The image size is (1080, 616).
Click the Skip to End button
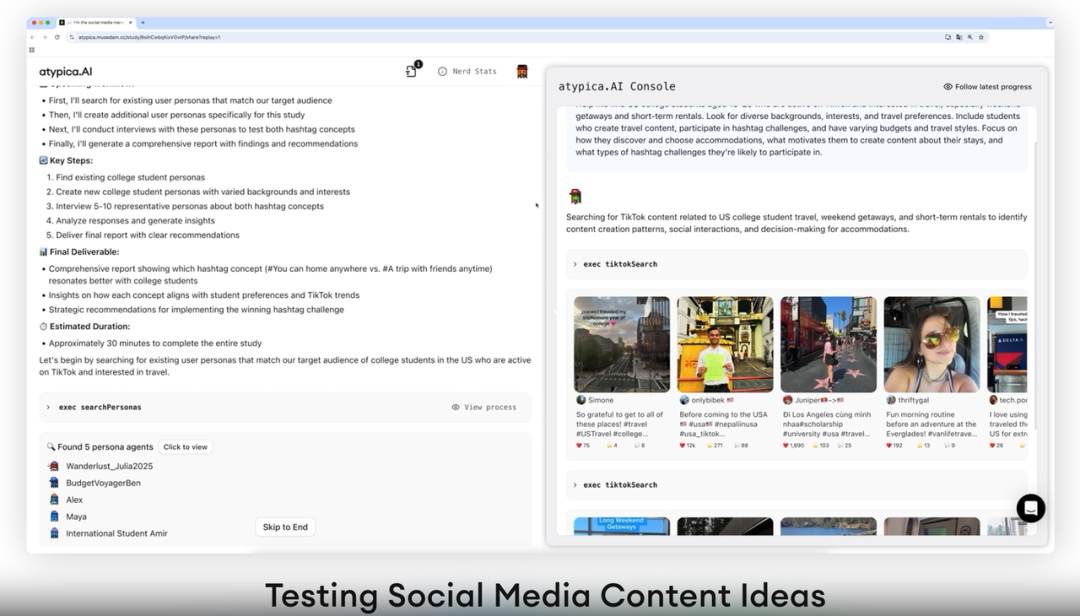(x=285, y=527)
